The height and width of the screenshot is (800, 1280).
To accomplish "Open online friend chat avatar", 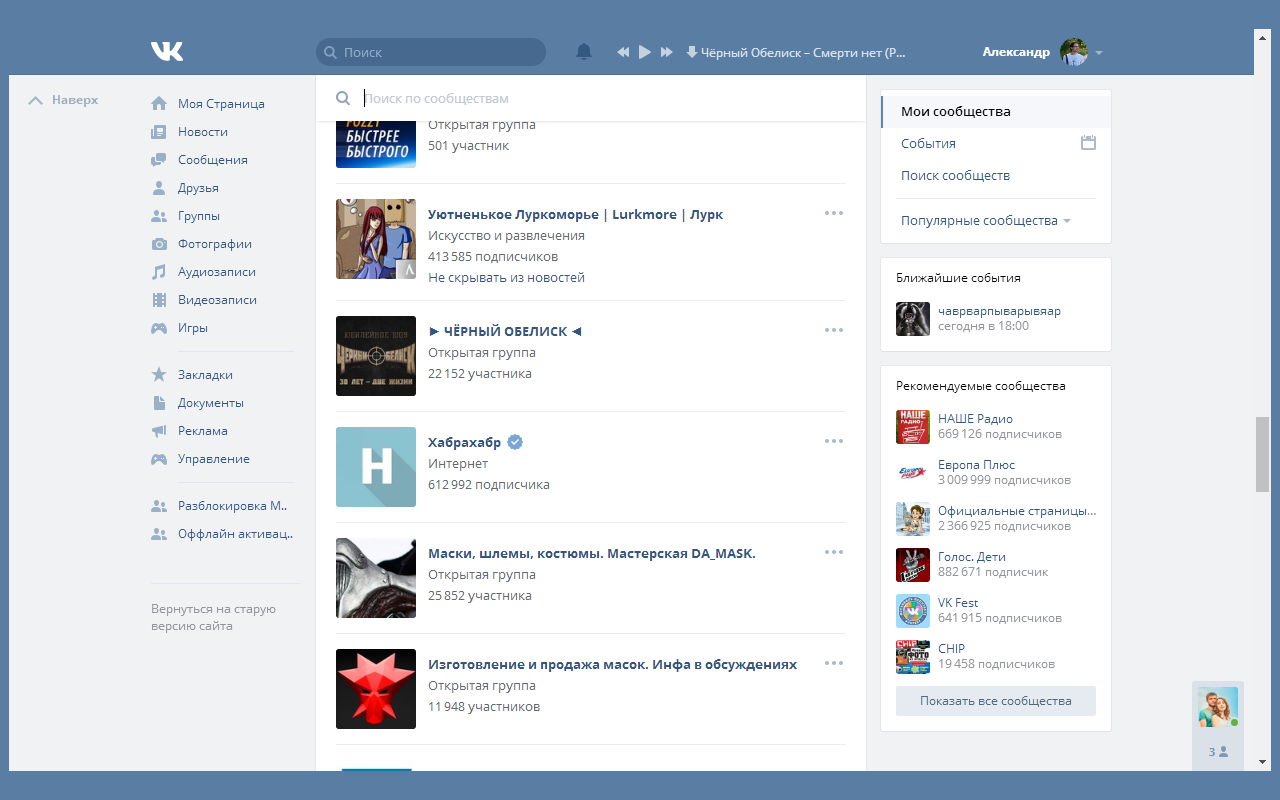I will 1218,707.
